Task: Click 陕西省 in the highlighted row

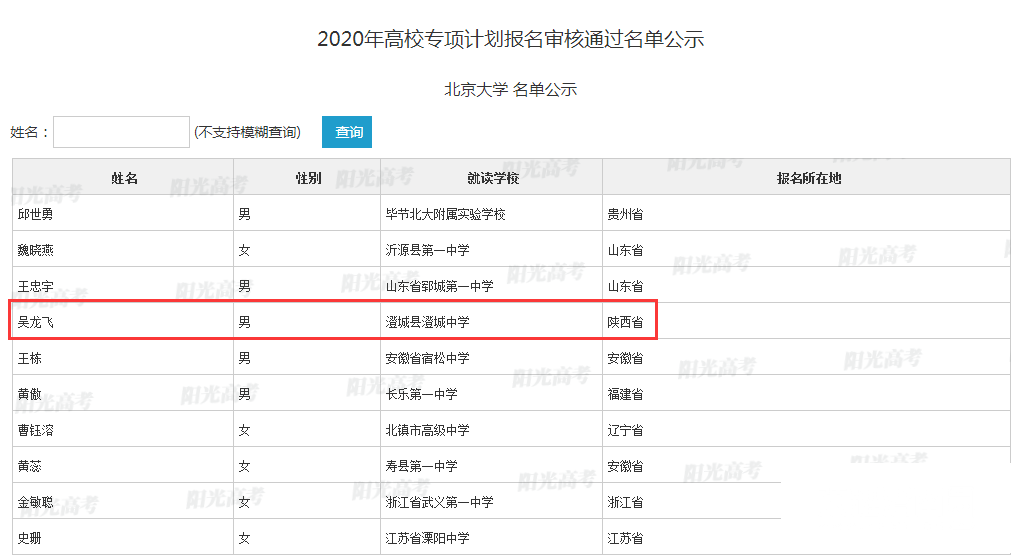Action: click(x=625, y=322)
